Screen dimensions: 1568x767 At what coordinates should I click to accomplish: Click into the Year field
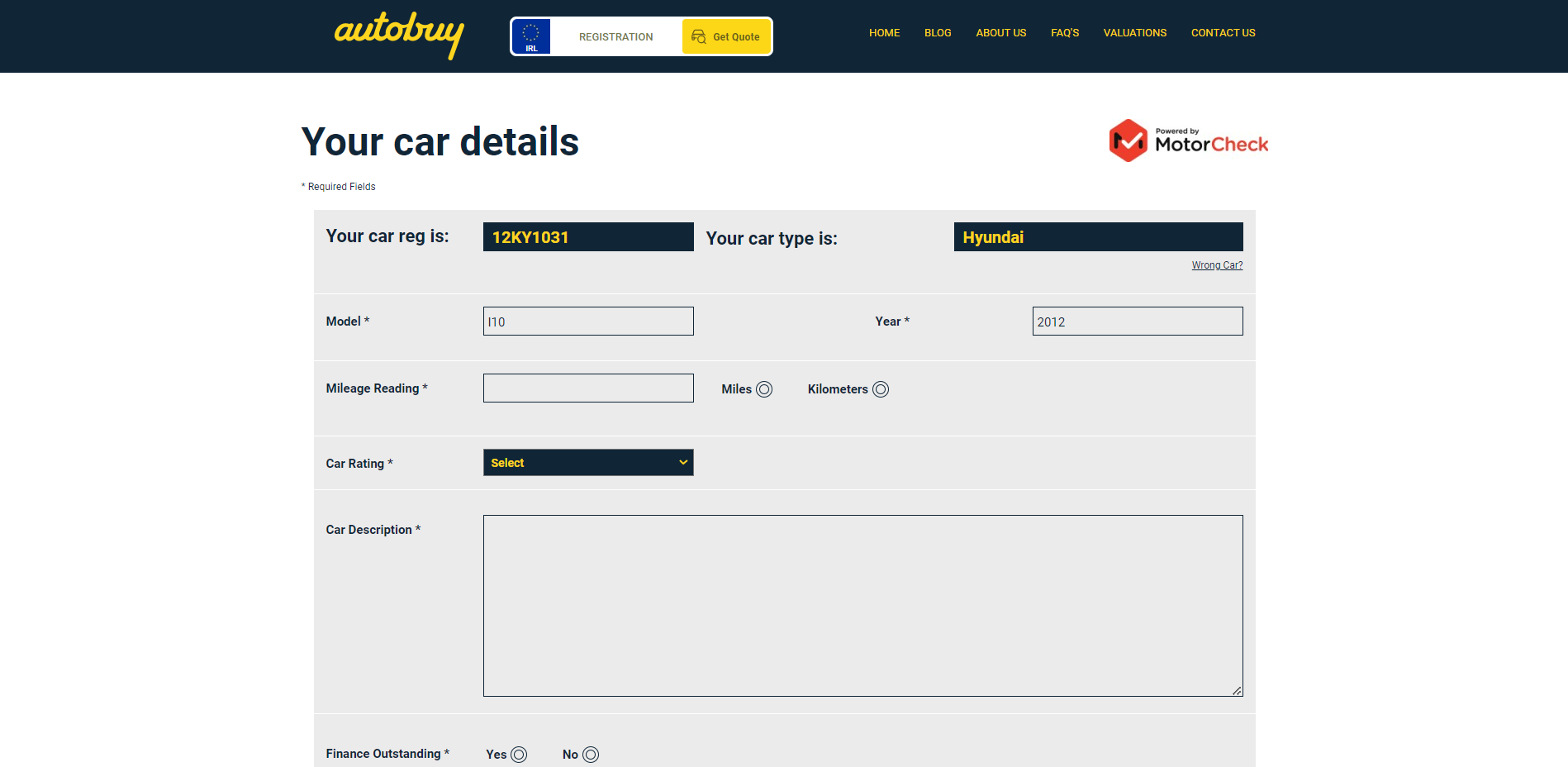pyautogui.click(x=1138, y=322)
